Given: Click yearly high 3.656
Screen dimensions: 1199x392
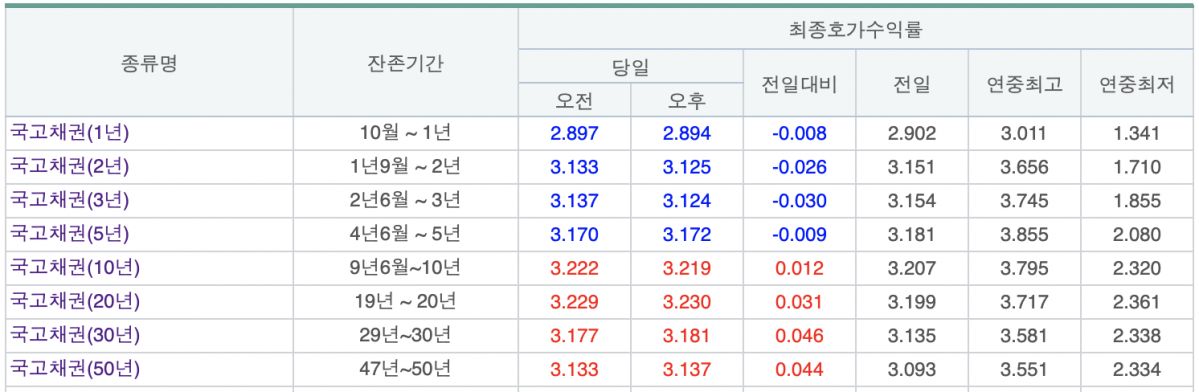Looking at the screenshot, I should (x=1024, y=167).
